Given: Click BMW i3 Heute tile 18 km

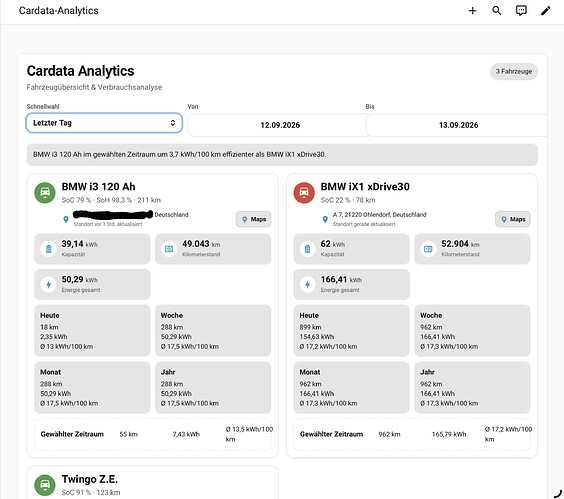Looking at the screenshot, I should click(x=92, y=331).
